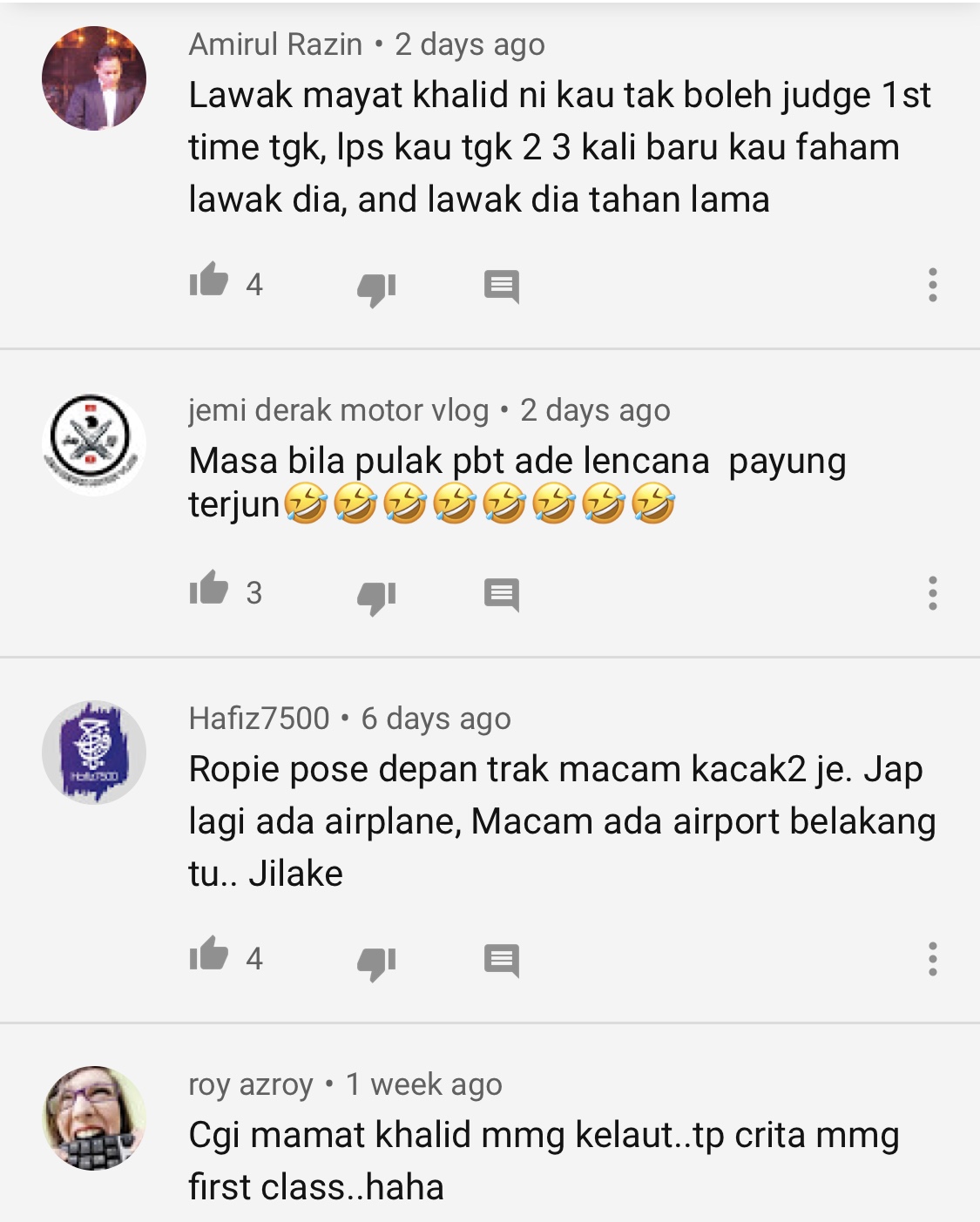This screenshot has height=1222, width=980.
Task: Visit roy azroy channel name link
Action: (251, 1085)
